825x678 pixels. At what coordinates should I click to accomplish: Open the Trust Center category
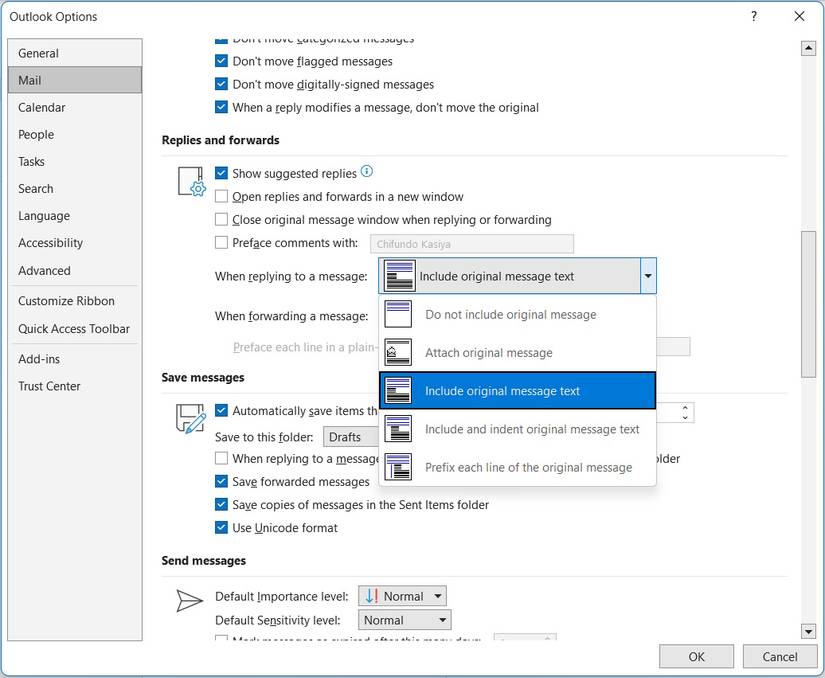(x=75, y=386)
